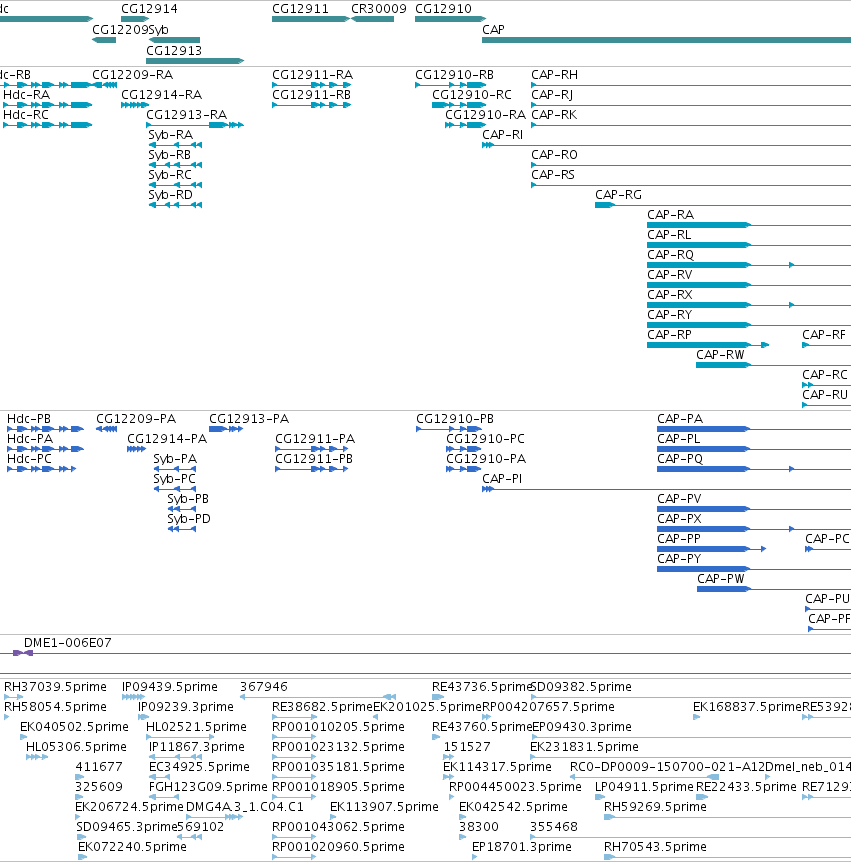Select transcript CG12910-RC

pos(459,105)
